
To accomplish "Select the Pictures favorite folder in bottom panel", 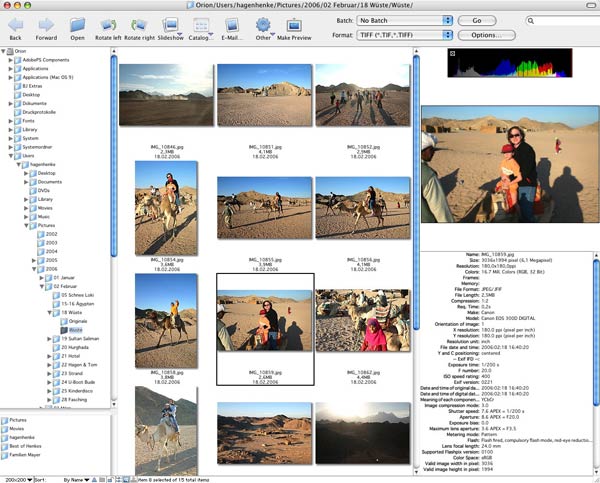I will coord(14,420).
